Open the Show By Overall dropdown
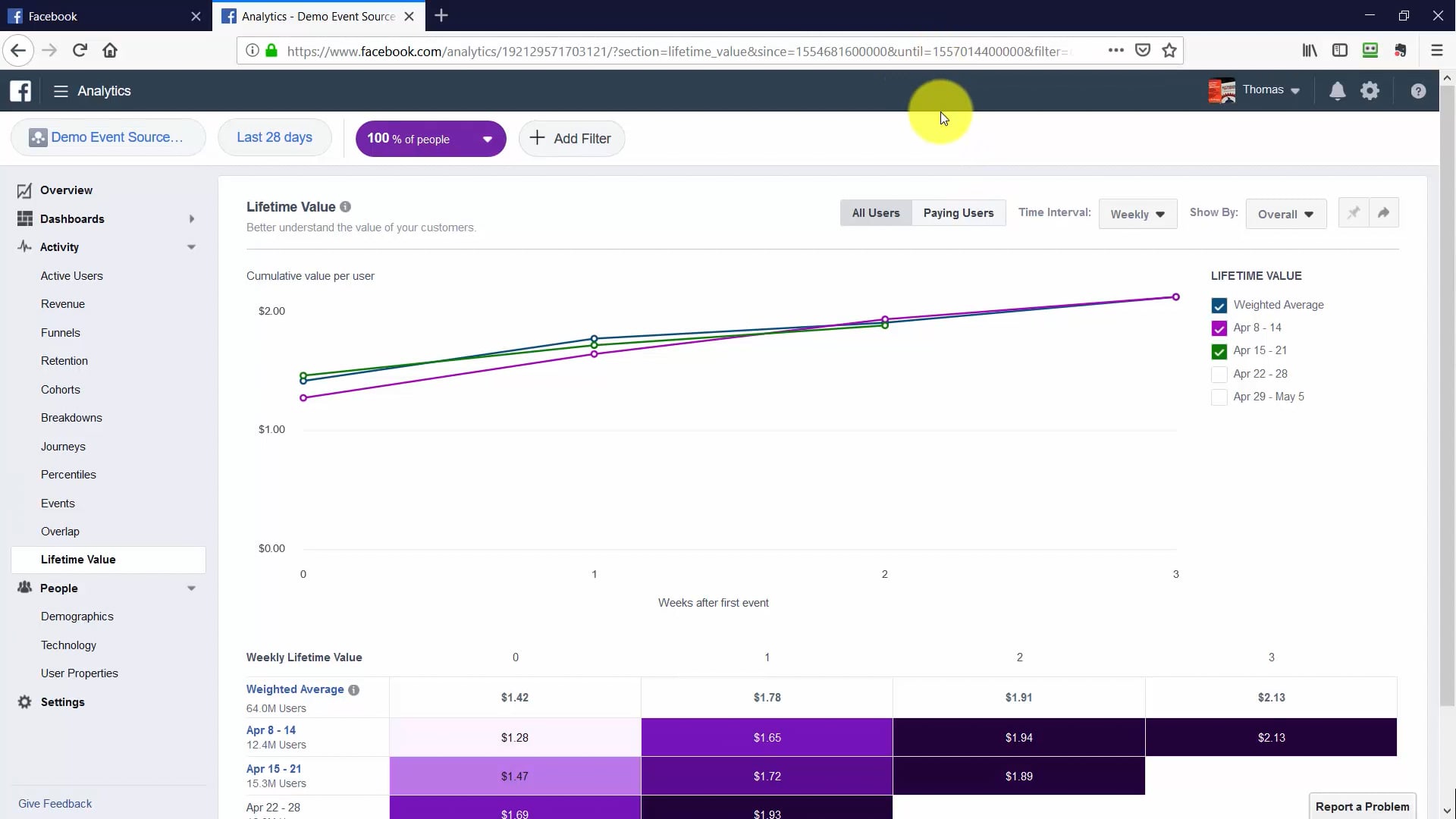Image resolution: width=1456 pixels, height=819 pixels. click(1285, 215)
